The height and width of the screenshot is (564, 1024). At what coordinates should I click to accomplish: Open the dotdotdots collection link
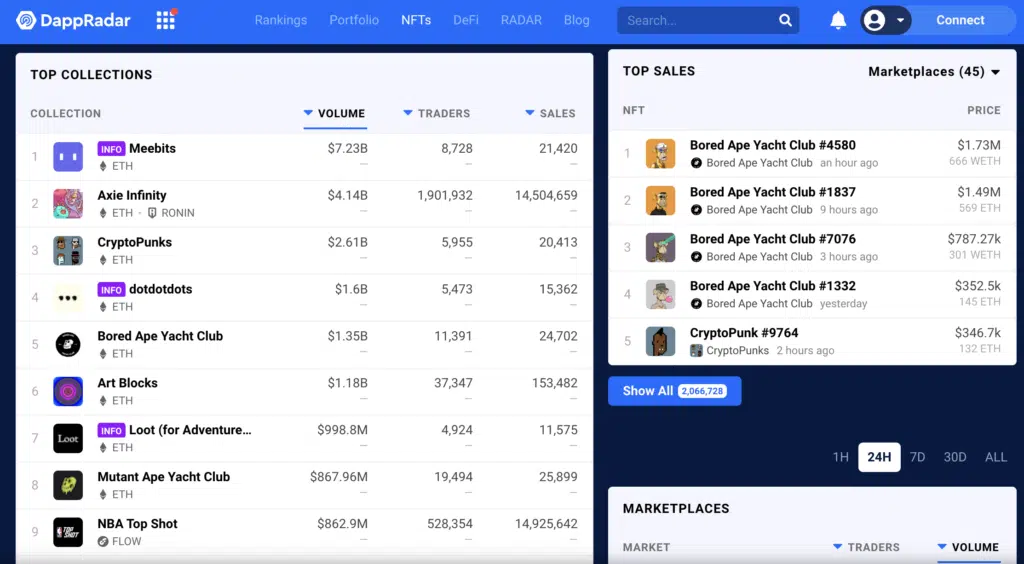[161, 289]
